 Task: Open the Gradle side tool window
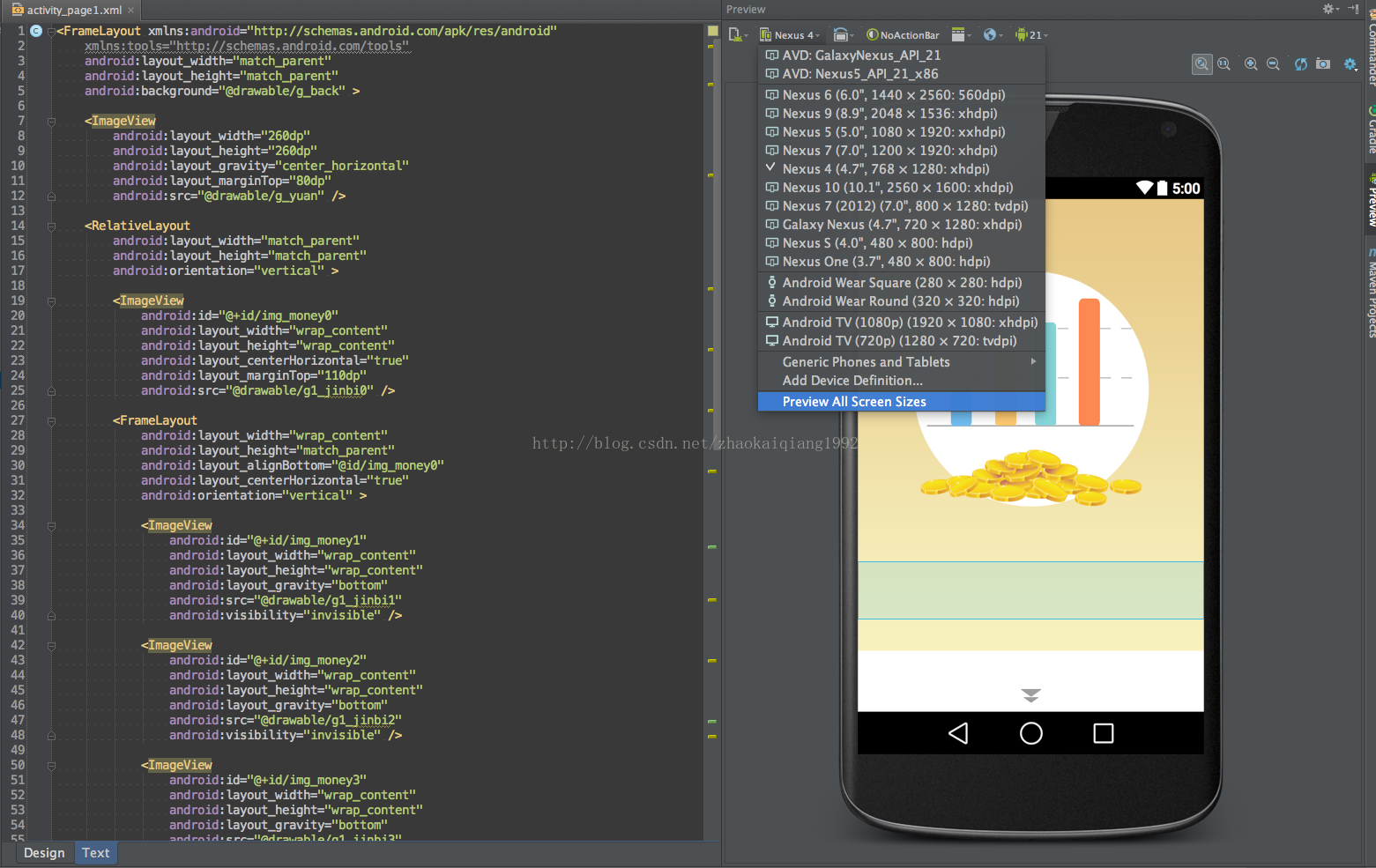click(1371, 130)
